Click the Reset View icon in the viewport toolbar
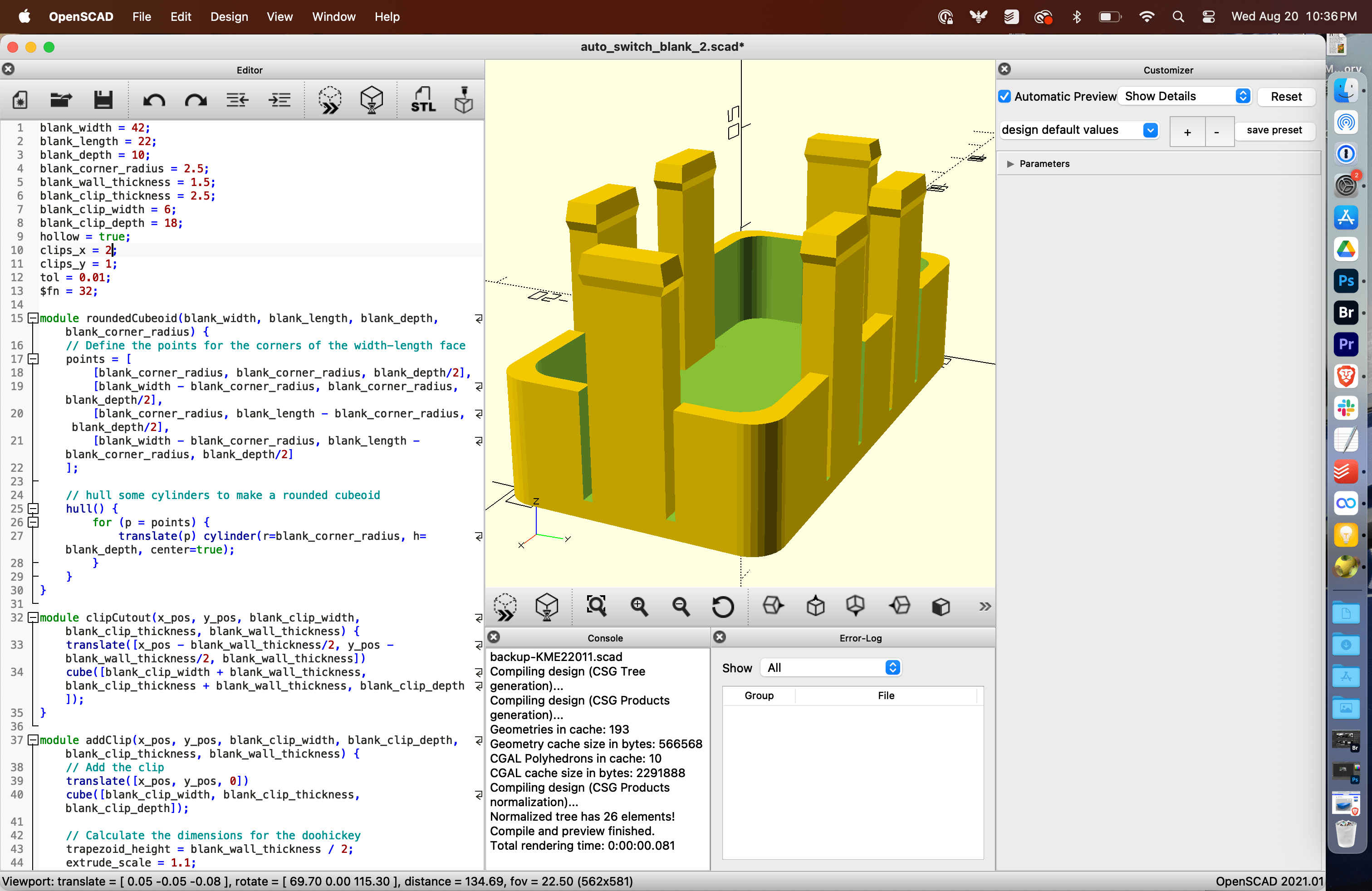The image size is (1372, 891). coord(723,606)
